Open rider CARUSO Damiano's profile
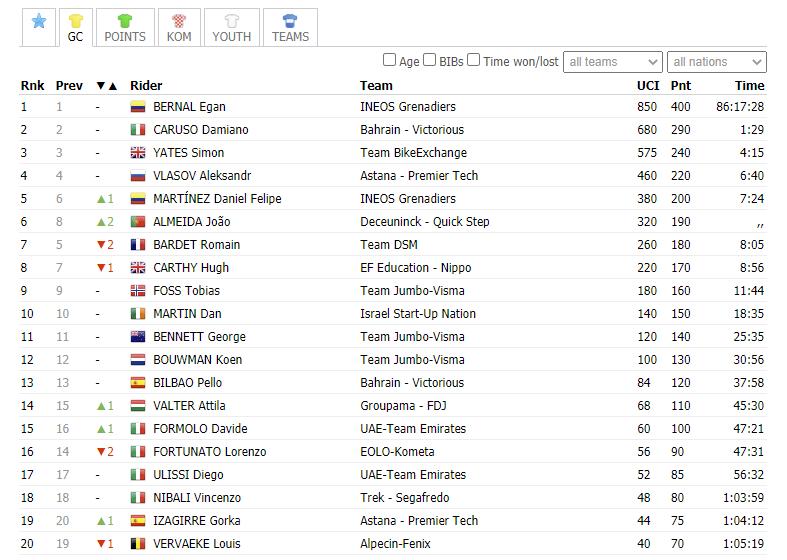 click(x=201, y=130)
